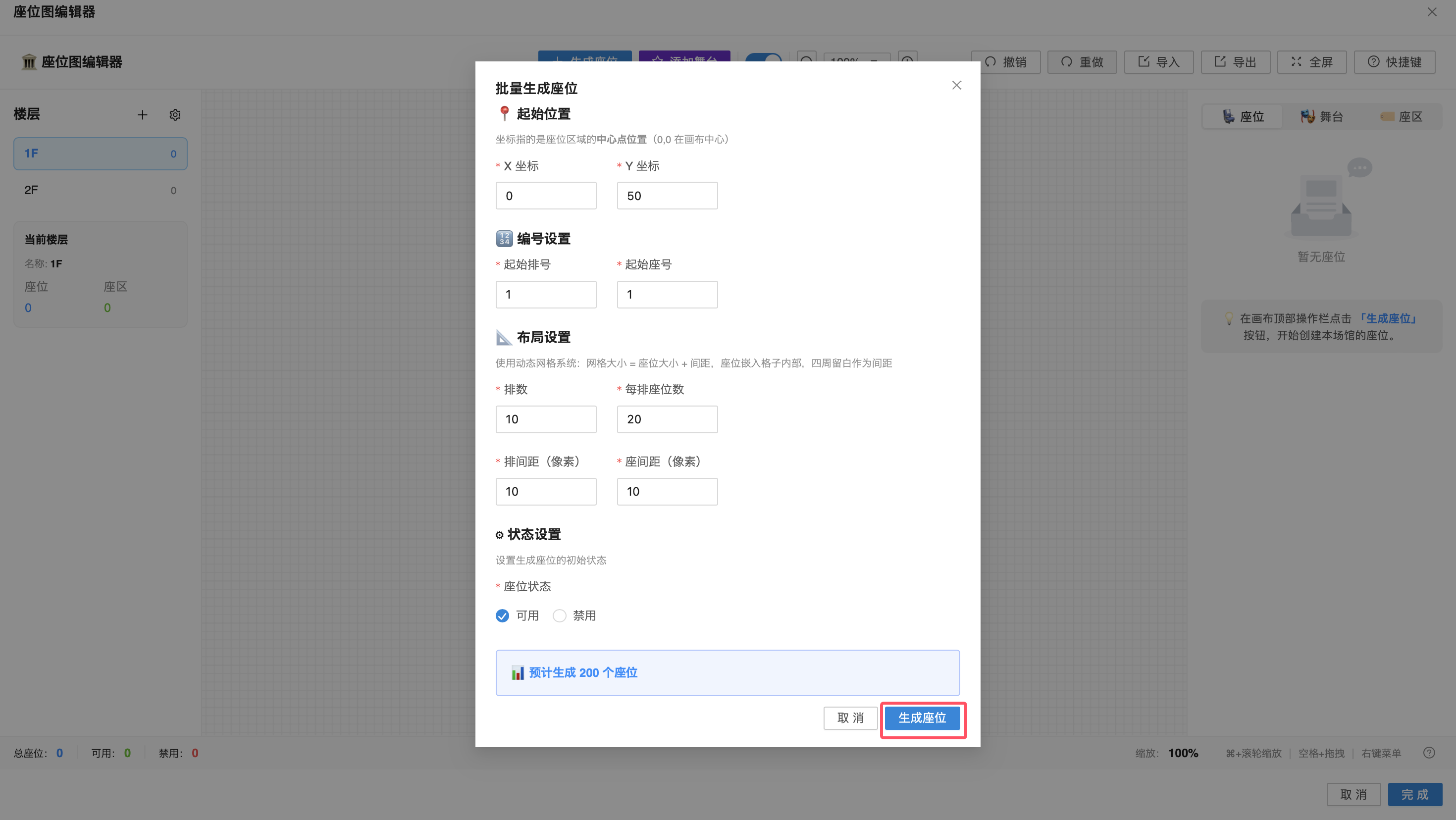Click the 每排座位数 input field

tap(667, 419)
